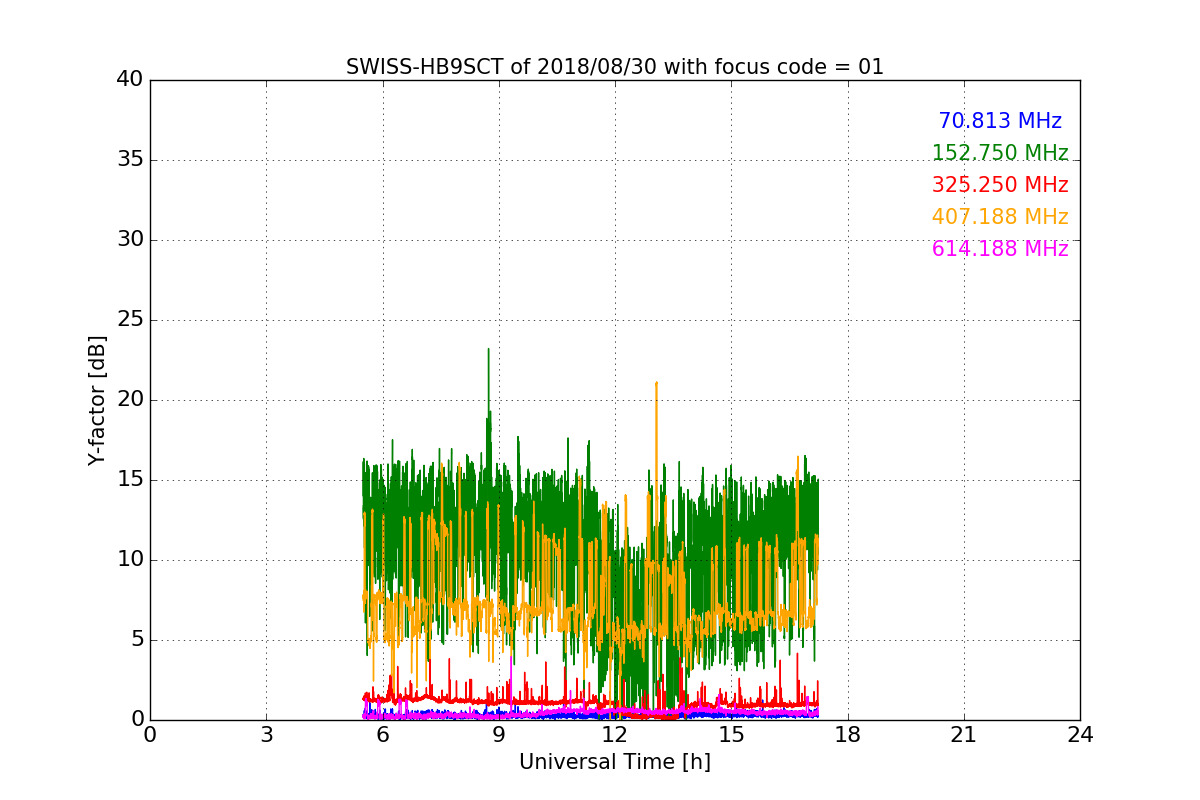Click the Universal Time [h] axis label

pyautogui.click(x=615, y=762)
